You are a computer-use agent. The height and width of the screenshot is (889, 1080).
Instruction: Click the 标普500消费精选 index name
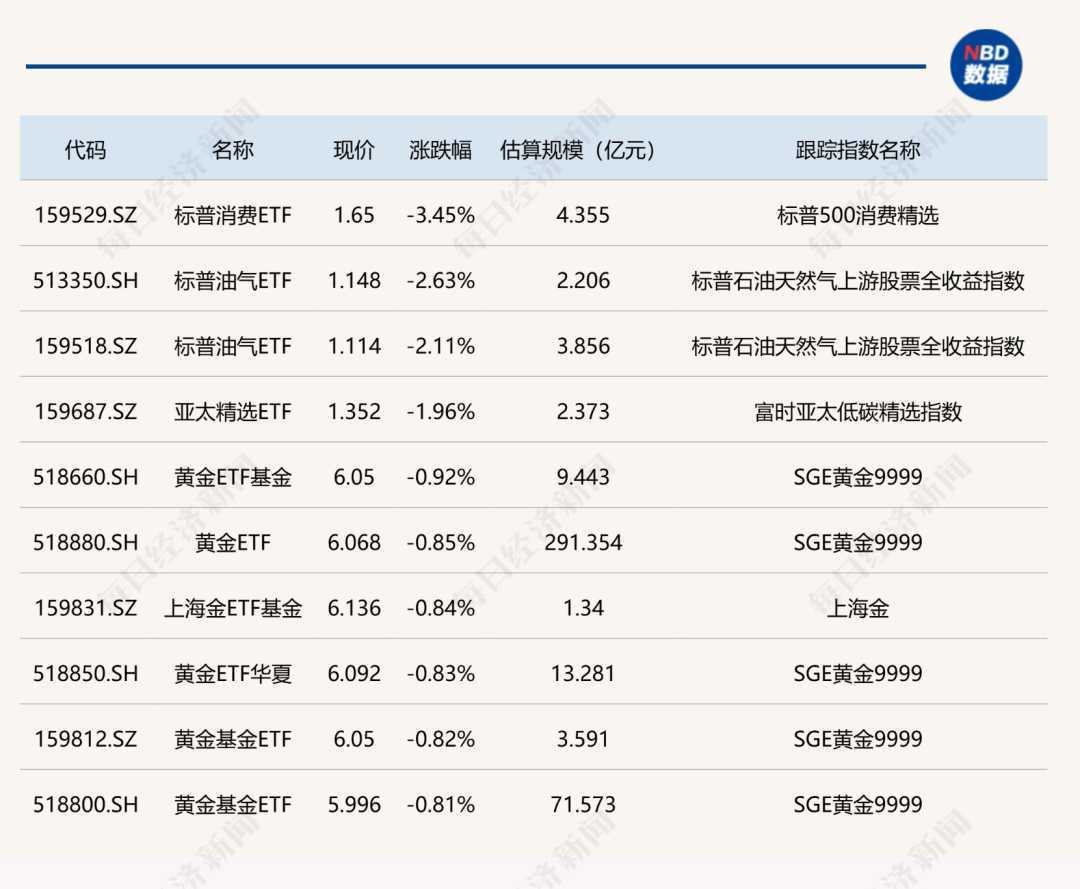(x=858, y=215)
